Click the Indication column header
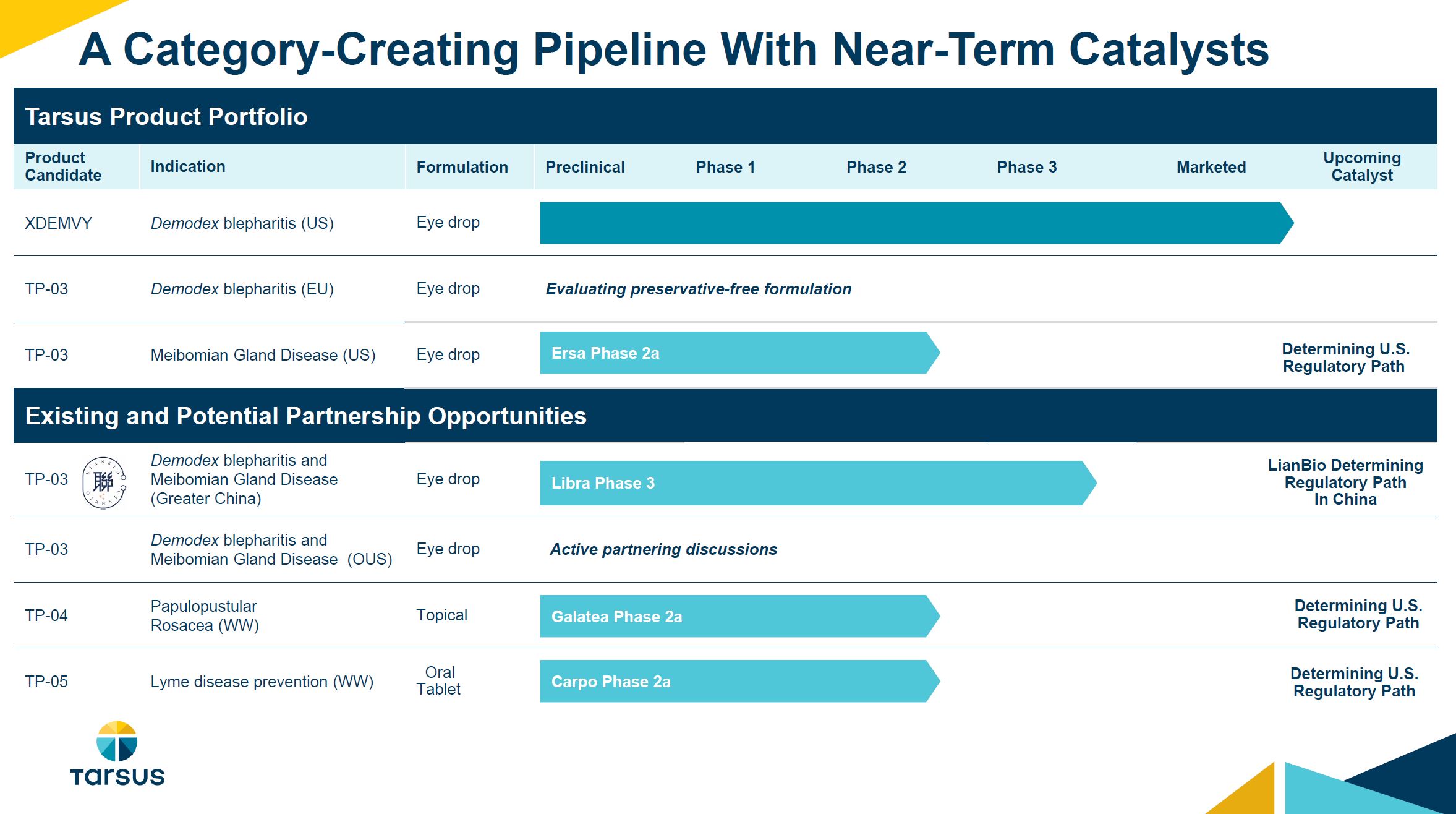 coord(188,166)
